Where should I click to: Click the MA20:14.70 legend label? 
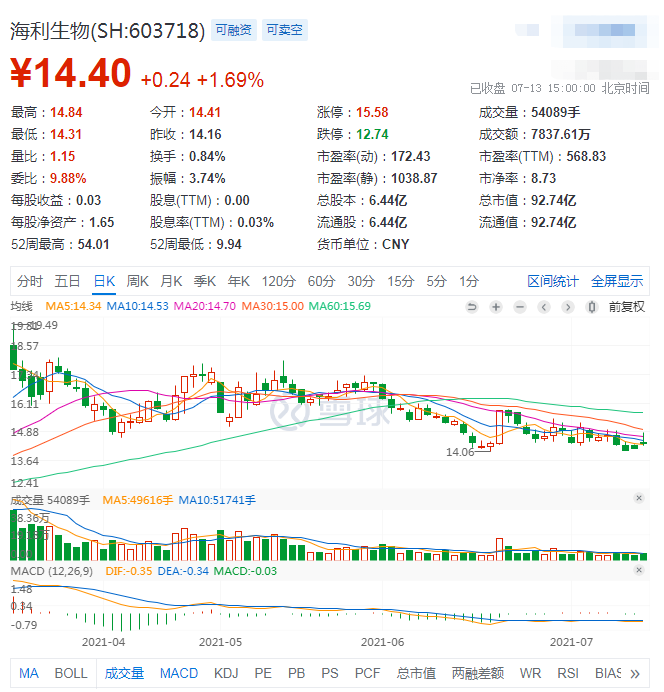(205, 306)
